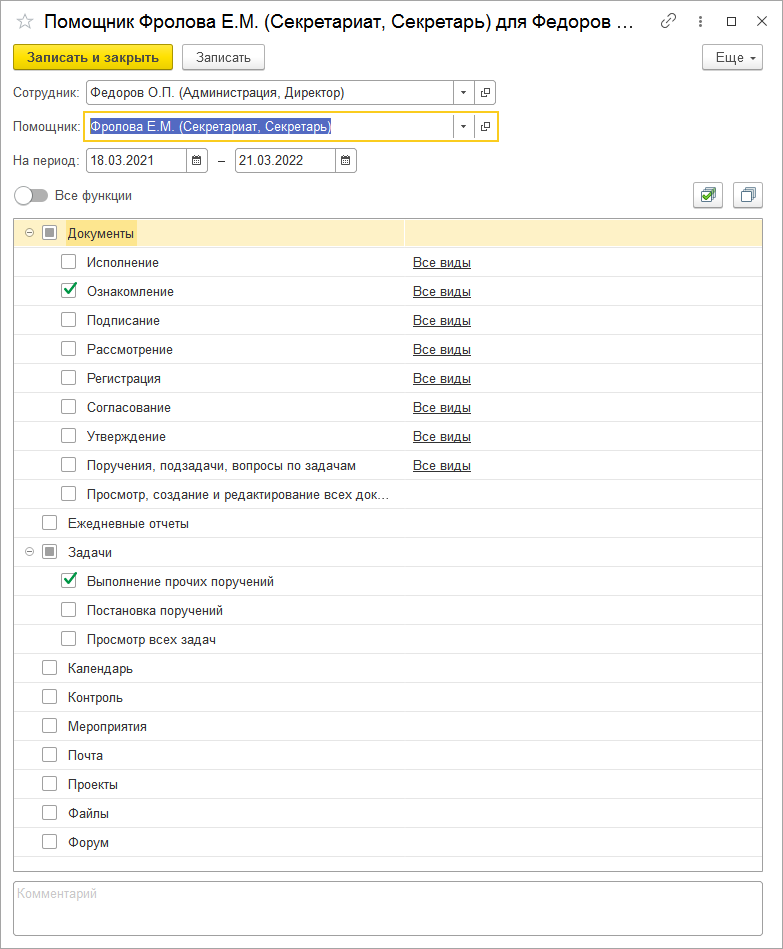Viewport: 783px width, 949px height.
Task: Click the check all functions icon
Action: click(708, 196)
